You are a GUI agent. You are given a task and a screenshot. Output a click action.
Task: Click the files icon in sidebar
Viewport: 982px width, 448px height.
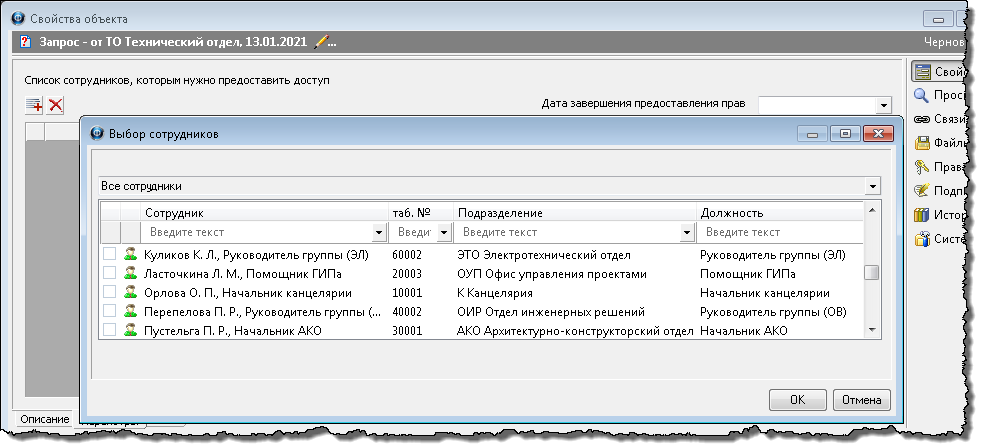921,143
